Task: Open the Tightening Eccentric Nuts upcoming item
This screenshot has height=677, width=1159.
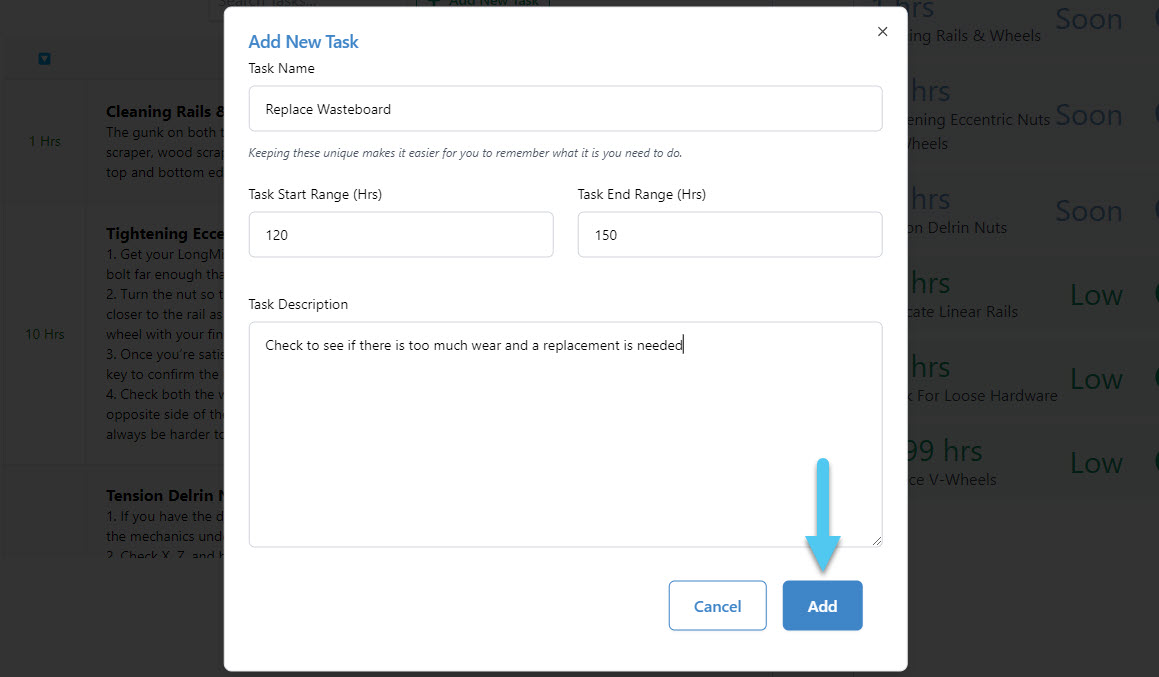Action: click(x=978, y=120)
